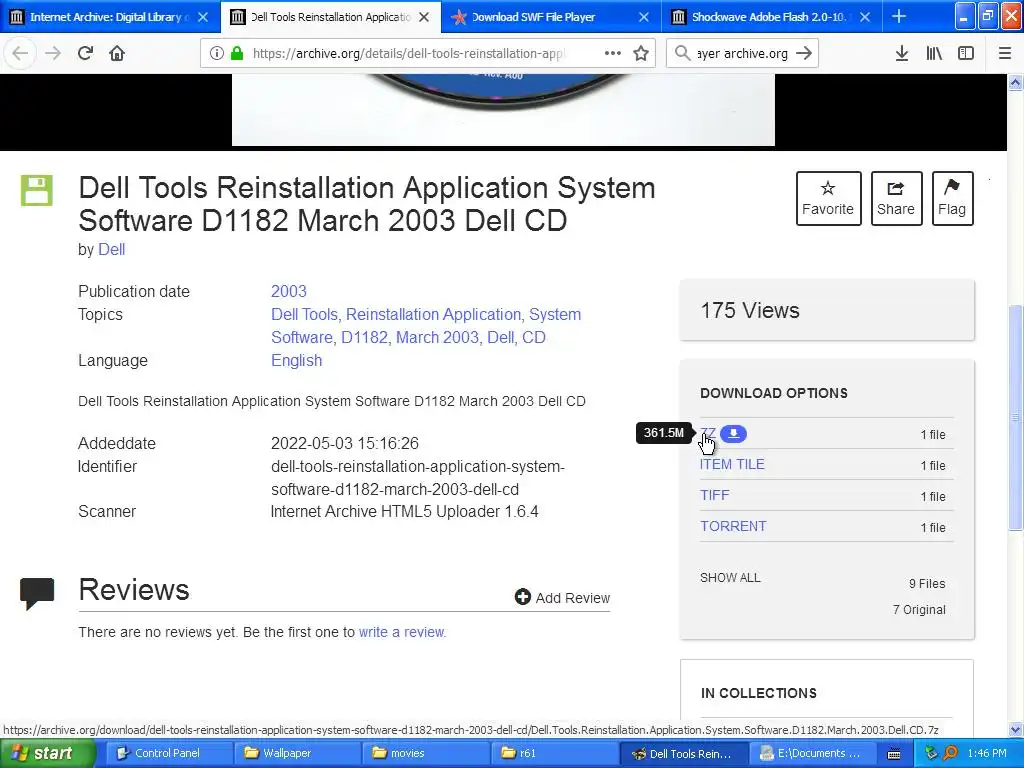Screen dimensions: 1024x768
Task: Open the Firefox hamburger menu
Action: coord(1004,54)
